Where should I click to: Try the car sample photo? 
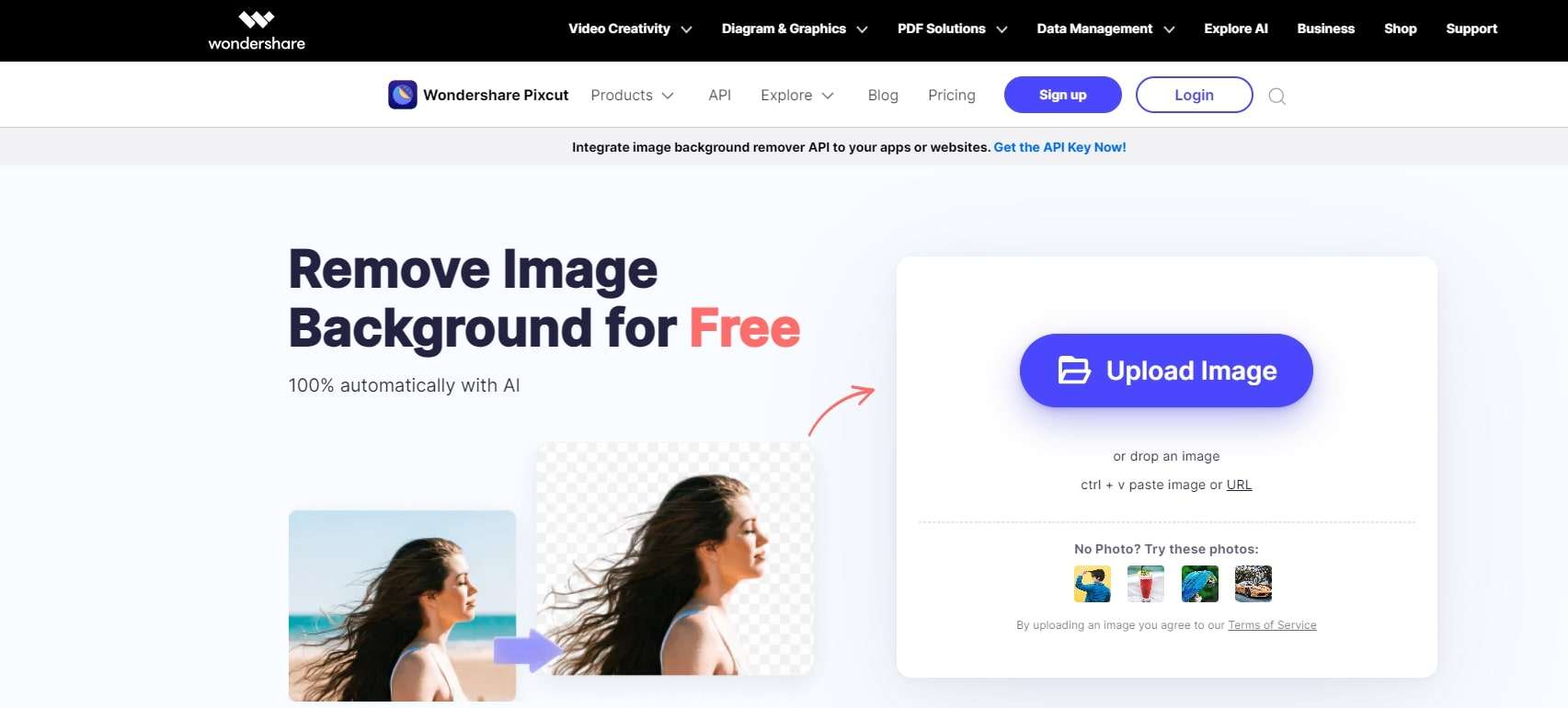pyautogui.click(x=1253, y=584)
